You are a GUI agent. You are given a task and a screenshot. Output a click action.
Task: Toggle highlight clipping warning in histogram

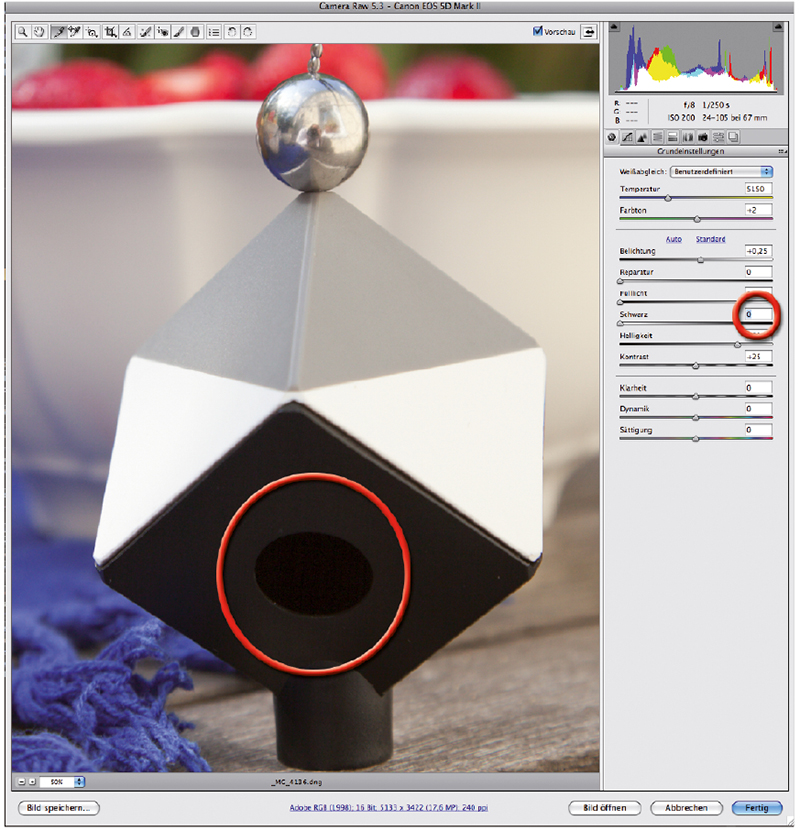click(778, 26)
